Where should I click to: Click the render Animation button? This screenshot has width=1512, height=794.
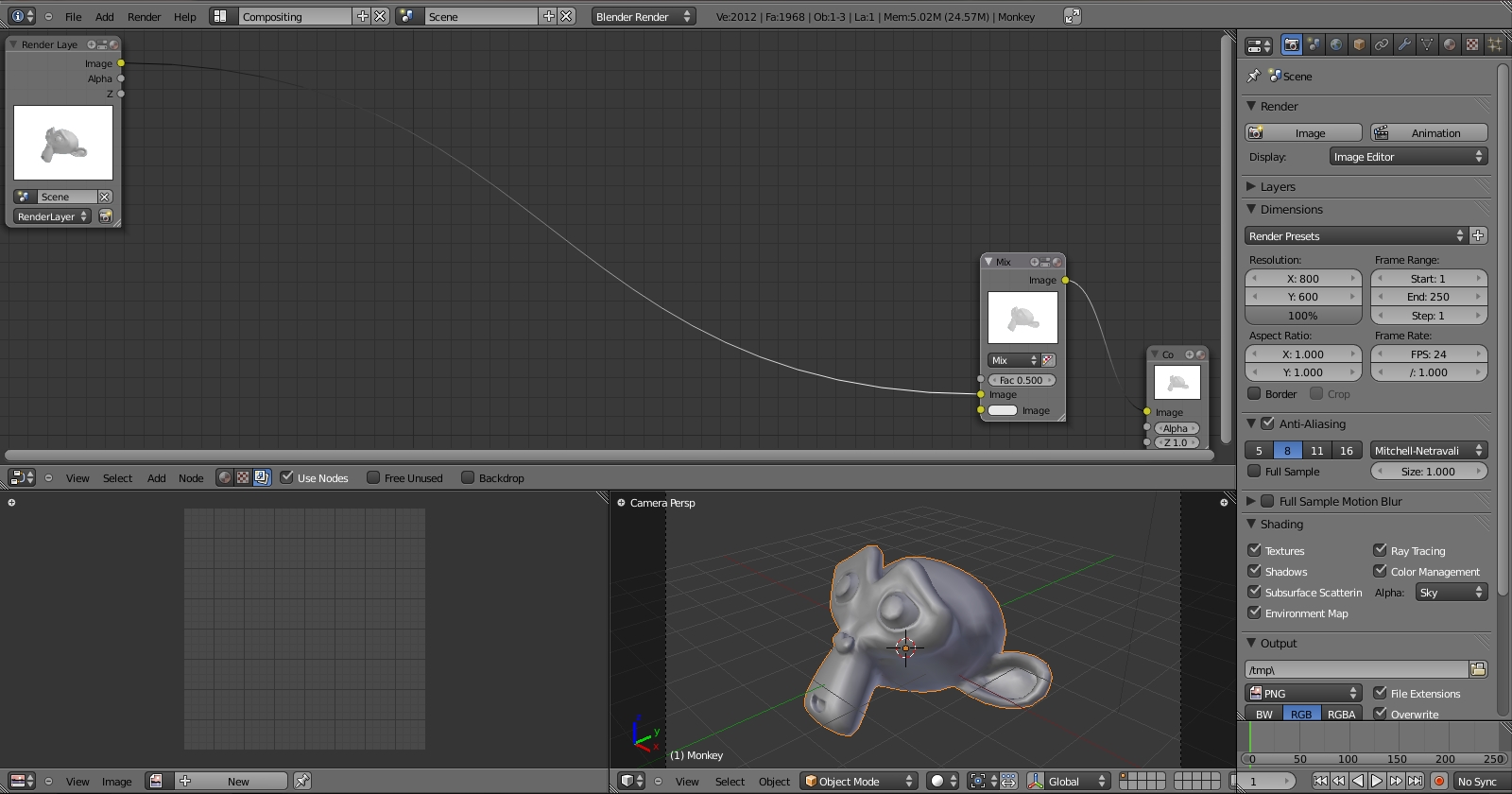click(x=1429, y=132)
